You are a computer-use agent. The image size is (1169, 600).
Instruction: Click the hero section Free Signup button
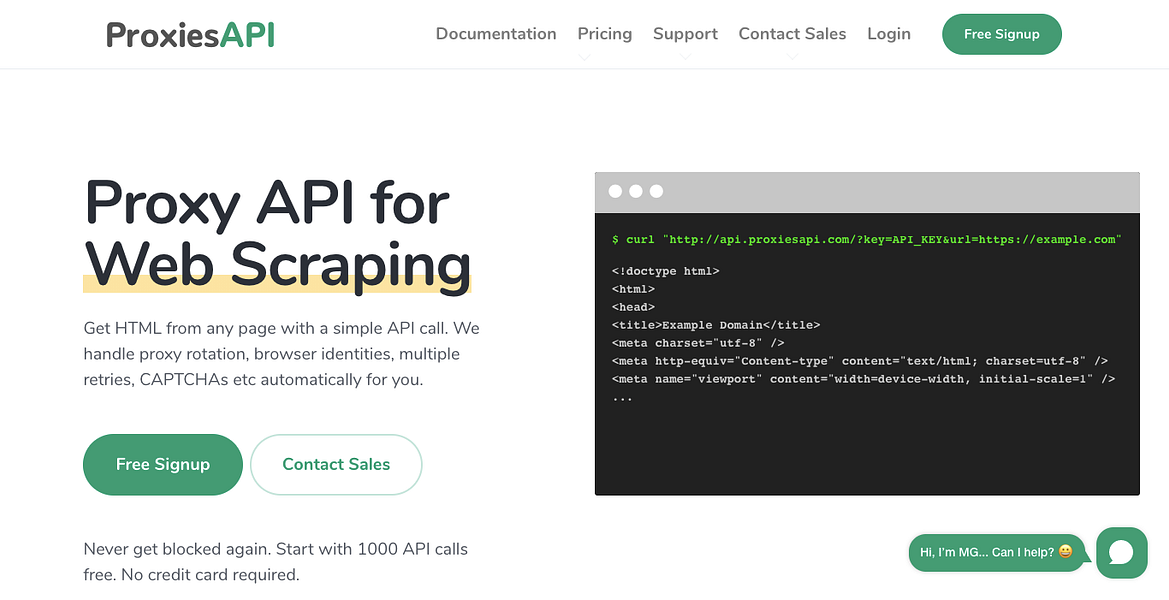(163, 464)
